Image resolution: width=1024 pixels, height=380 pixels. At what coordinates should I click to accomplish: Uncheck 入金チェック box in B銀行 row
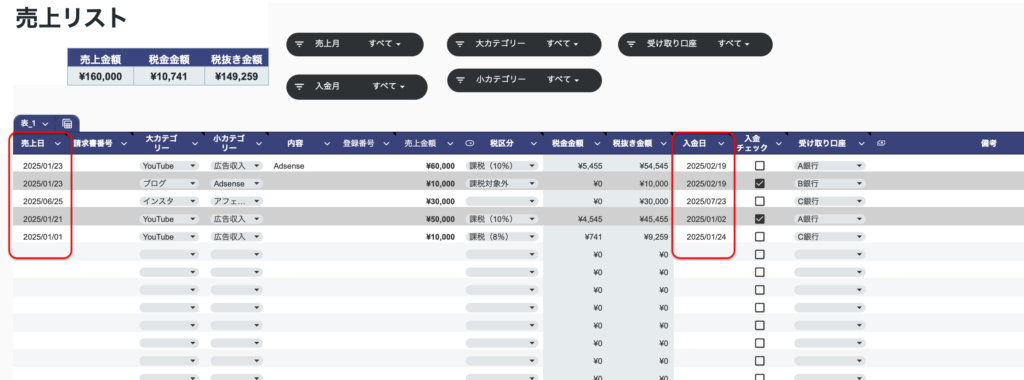coord(760,183)
